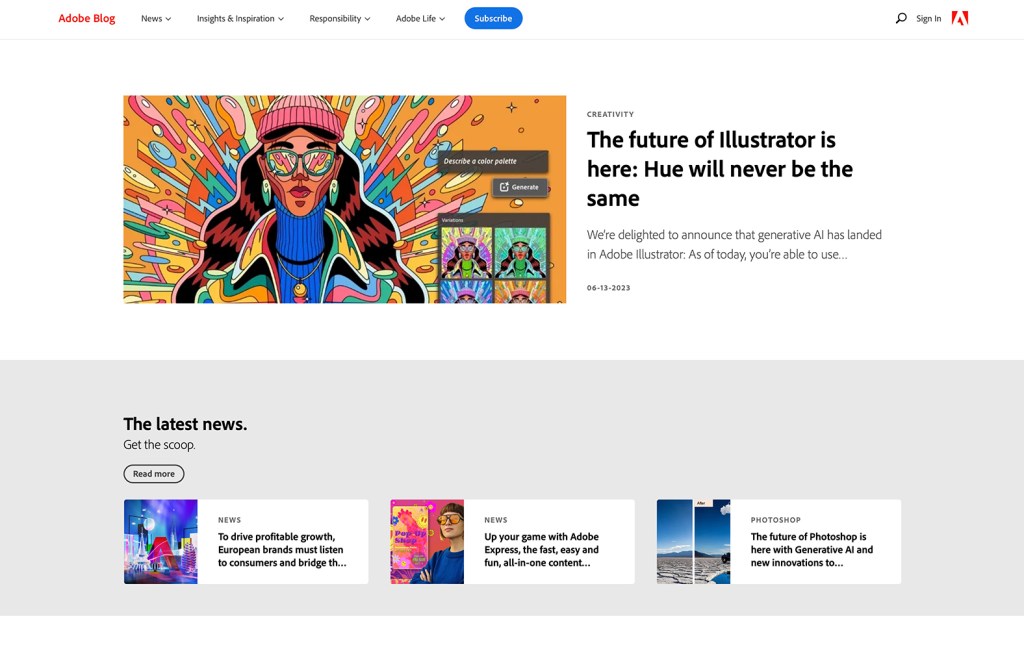Click the CREATIVITY category label
This screenshot has width=1024, height=647.
pyautogui.click(x=610, y=114)
